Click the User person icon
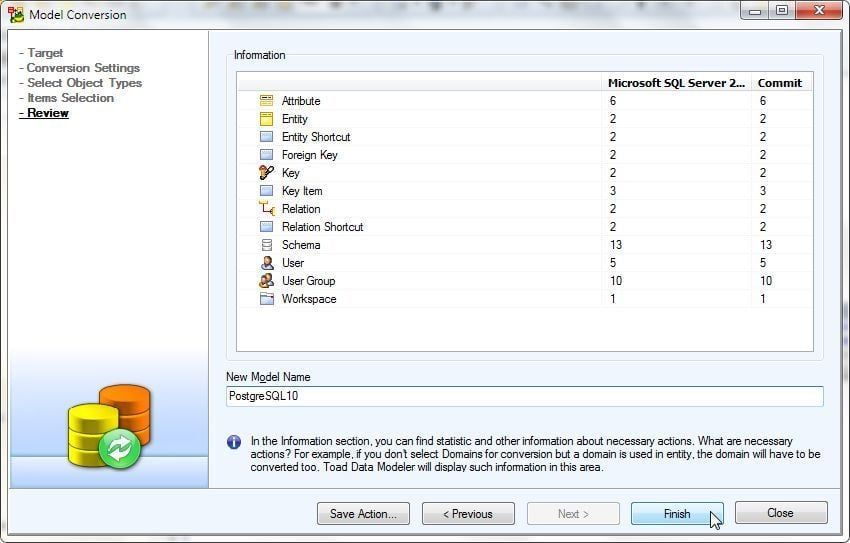The width and height of the screenshot is (850, 543). [266, 263]
